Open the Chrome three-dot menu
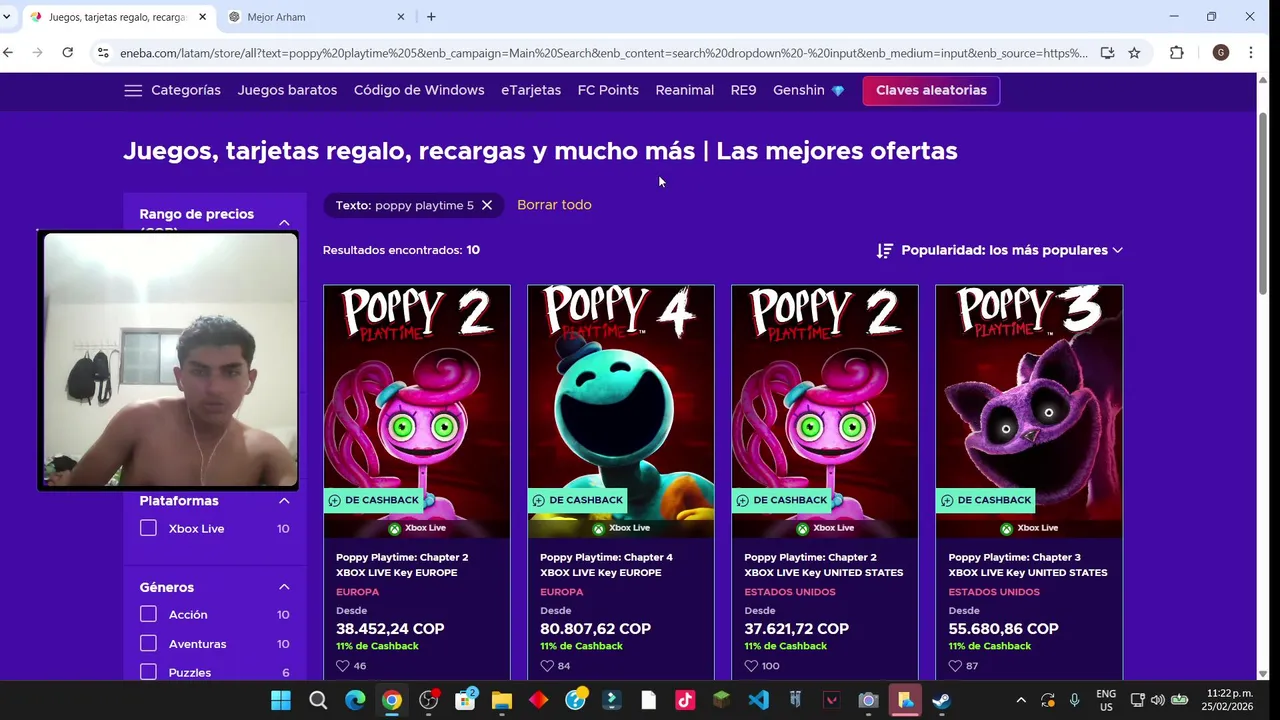The image size is (1280, 720). click(1251, 53)
